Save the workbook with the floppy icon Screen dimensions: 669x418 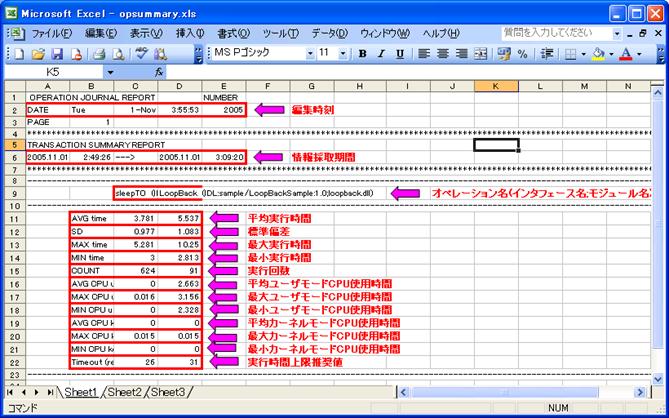point(57,54)
